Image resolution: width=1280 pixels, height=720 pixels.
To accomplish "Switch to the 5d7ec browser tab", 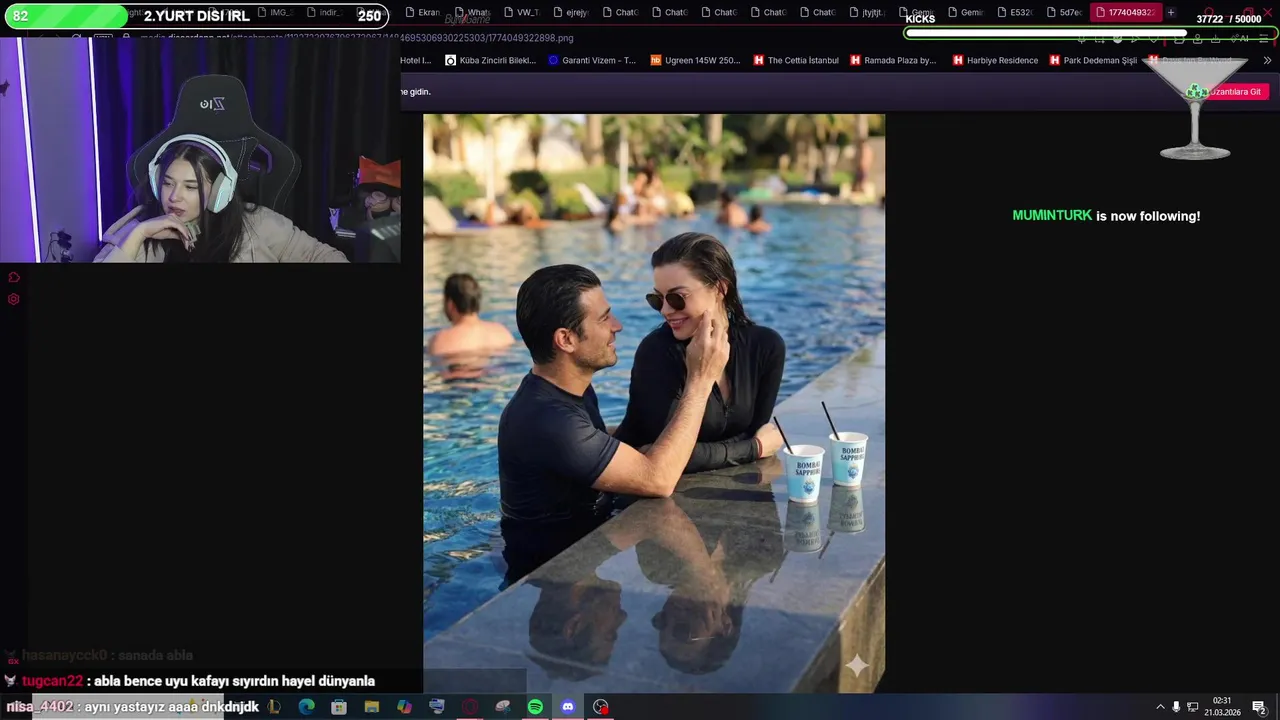I will point(1063,12).
